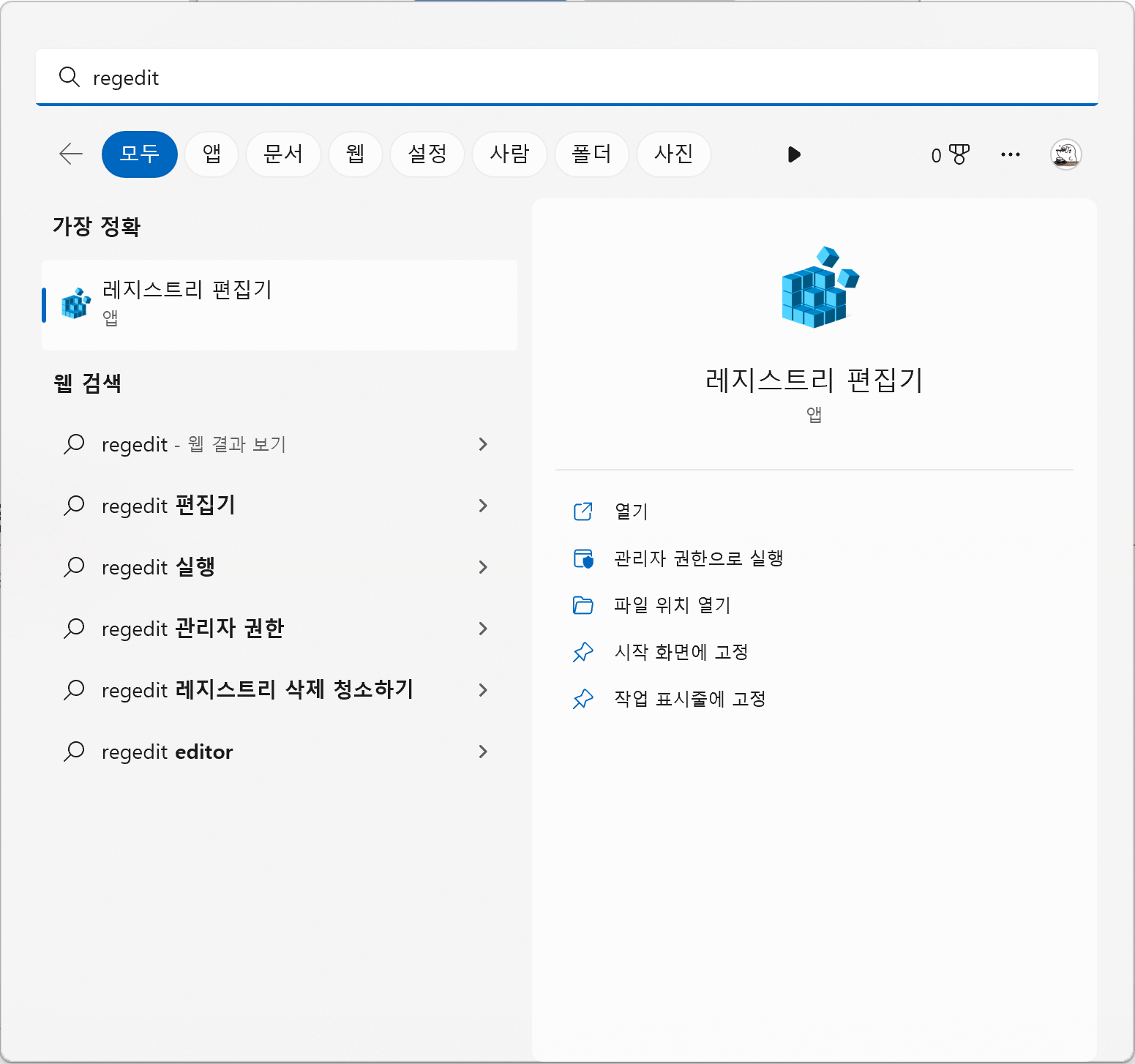
Task: Choose the 사람 filter tab
Action: point(509,154)
